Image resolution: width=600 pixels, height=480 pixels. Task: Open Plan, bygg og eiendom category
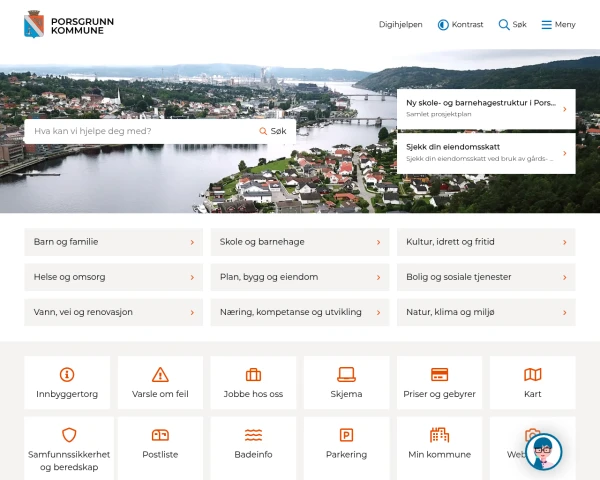click(x=300, y=277)
